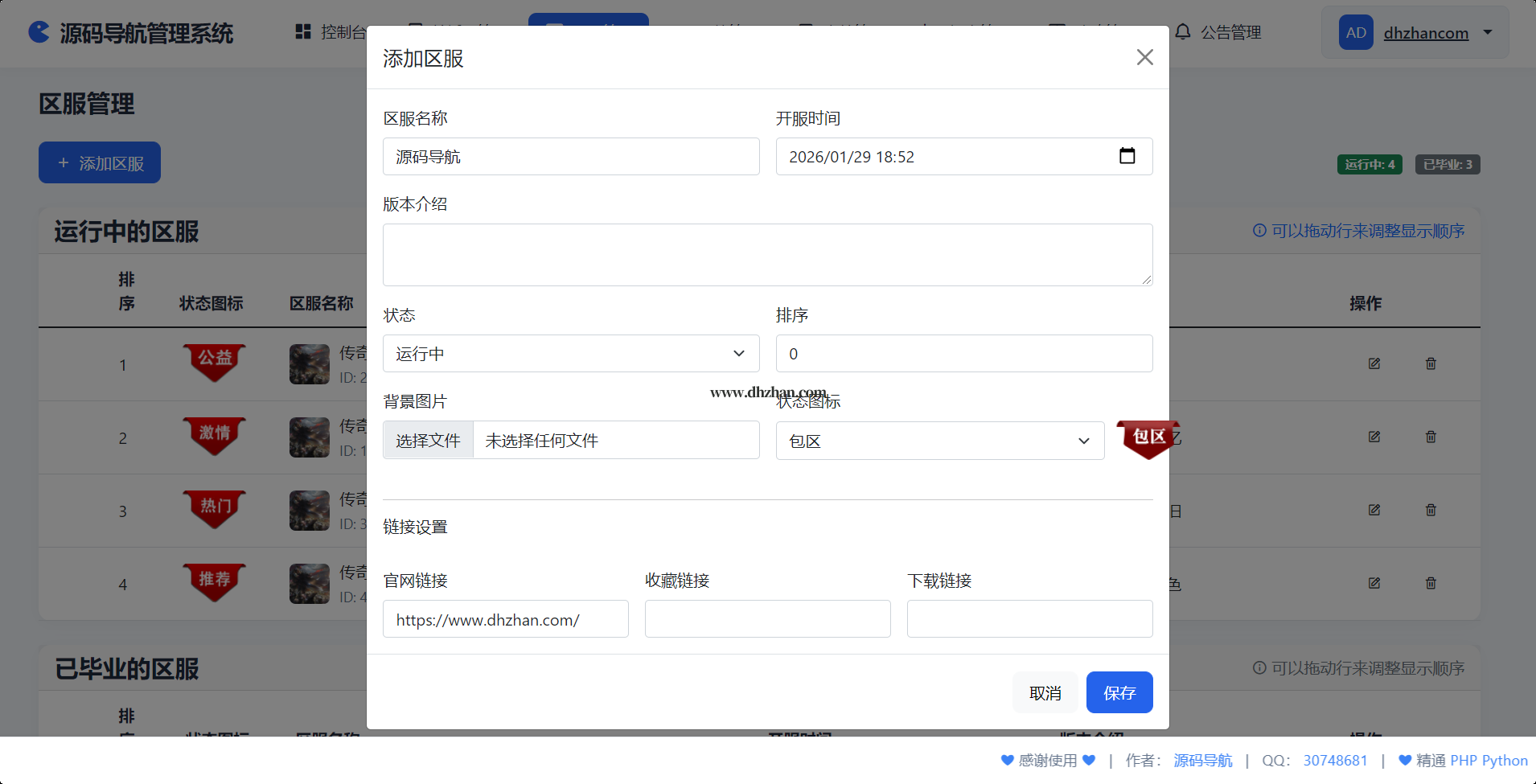Click 选择文件 to upload background image
This screenshot has width=1536, height=784.
point(429,441)
